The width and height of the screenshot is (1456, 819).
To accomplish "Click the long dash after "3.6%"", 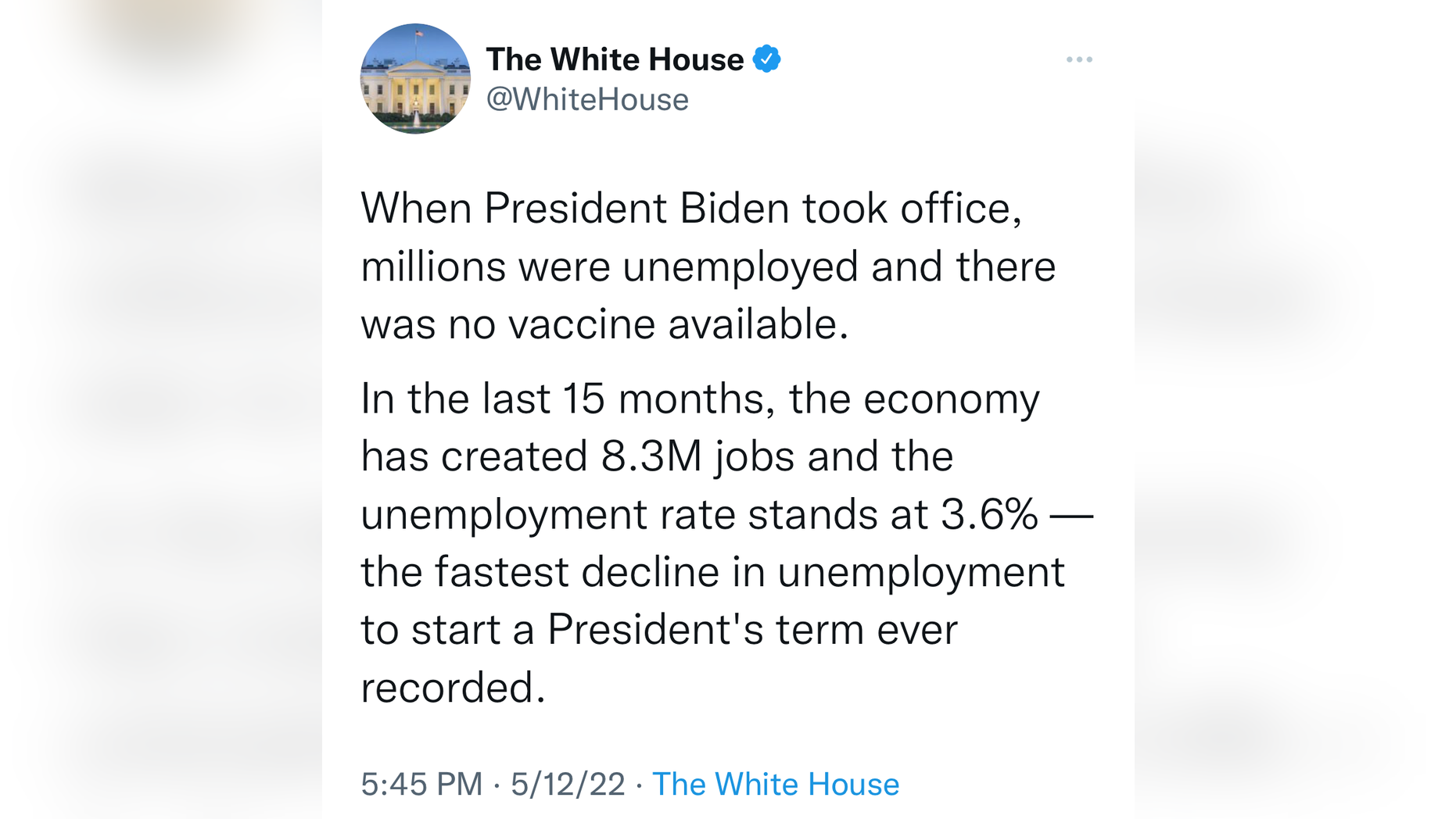I will tap(1070, 514).
